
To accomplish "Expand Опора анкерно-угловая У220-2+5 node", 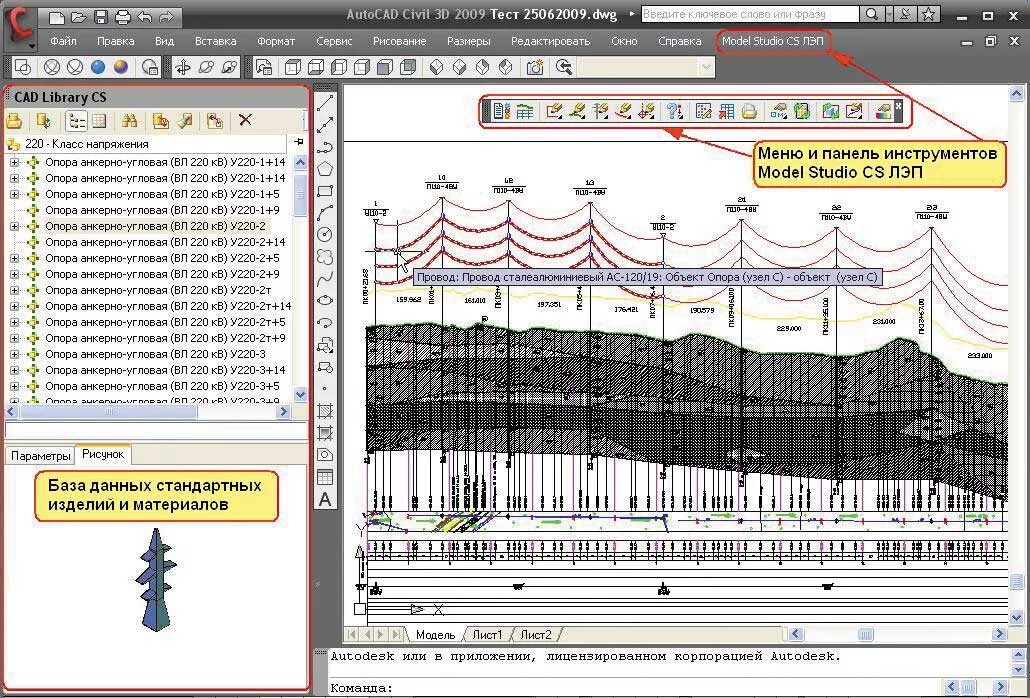I will [14, 258].
